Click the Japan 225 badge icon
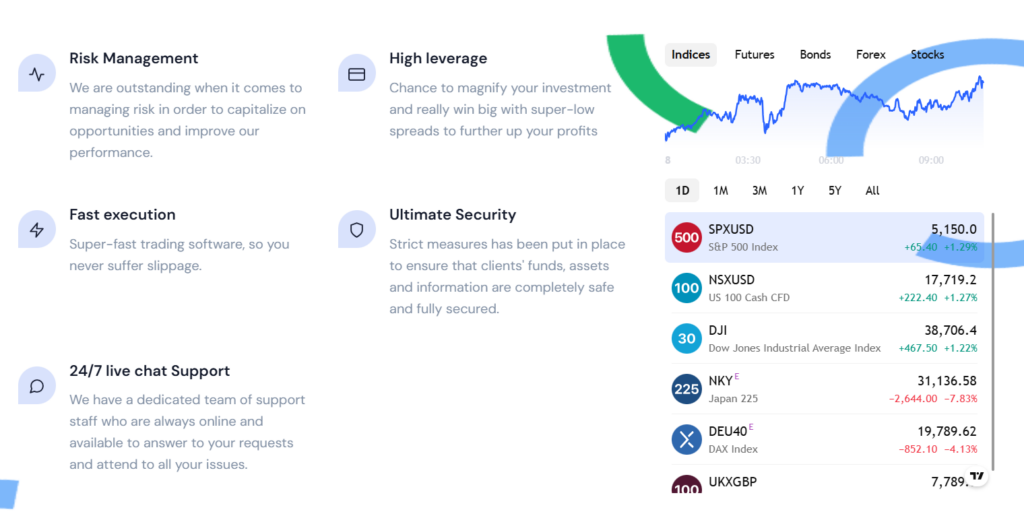1024x516 pixels. [x=687, y=389]
